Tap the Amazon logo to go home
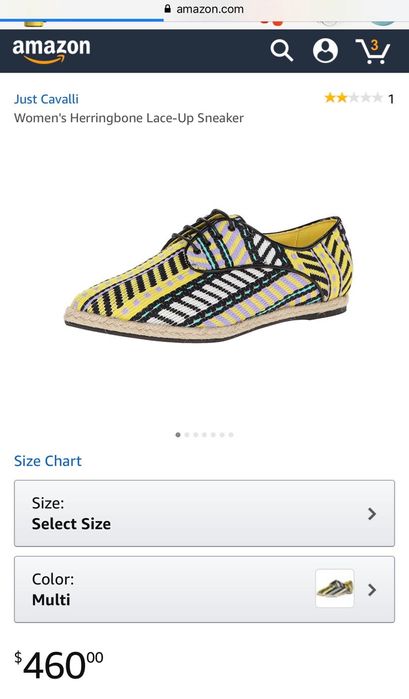 [x=51, y=50]
